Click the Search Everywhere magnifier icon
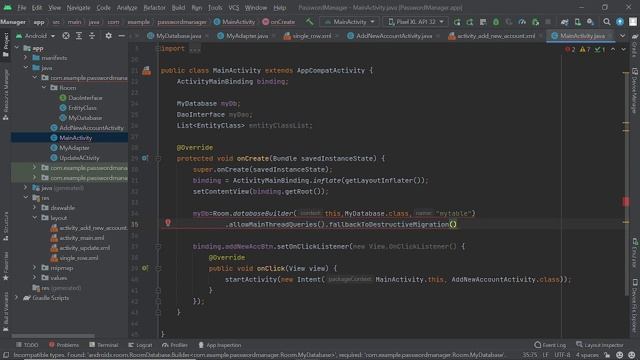This screenshot has width=640, height=360. (607, 22)
